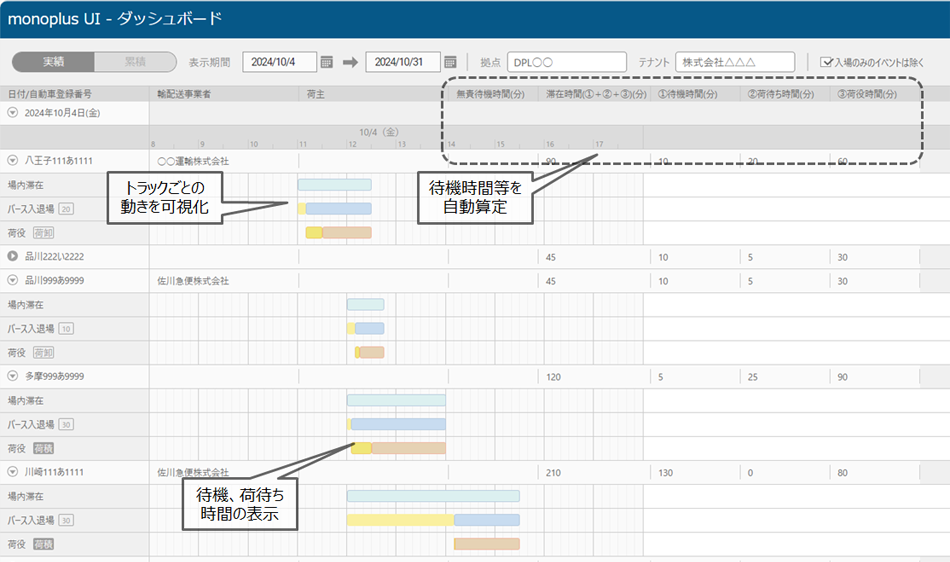Click yellow waiting bar in 川崎111あ1111 バース入退場

400,520
